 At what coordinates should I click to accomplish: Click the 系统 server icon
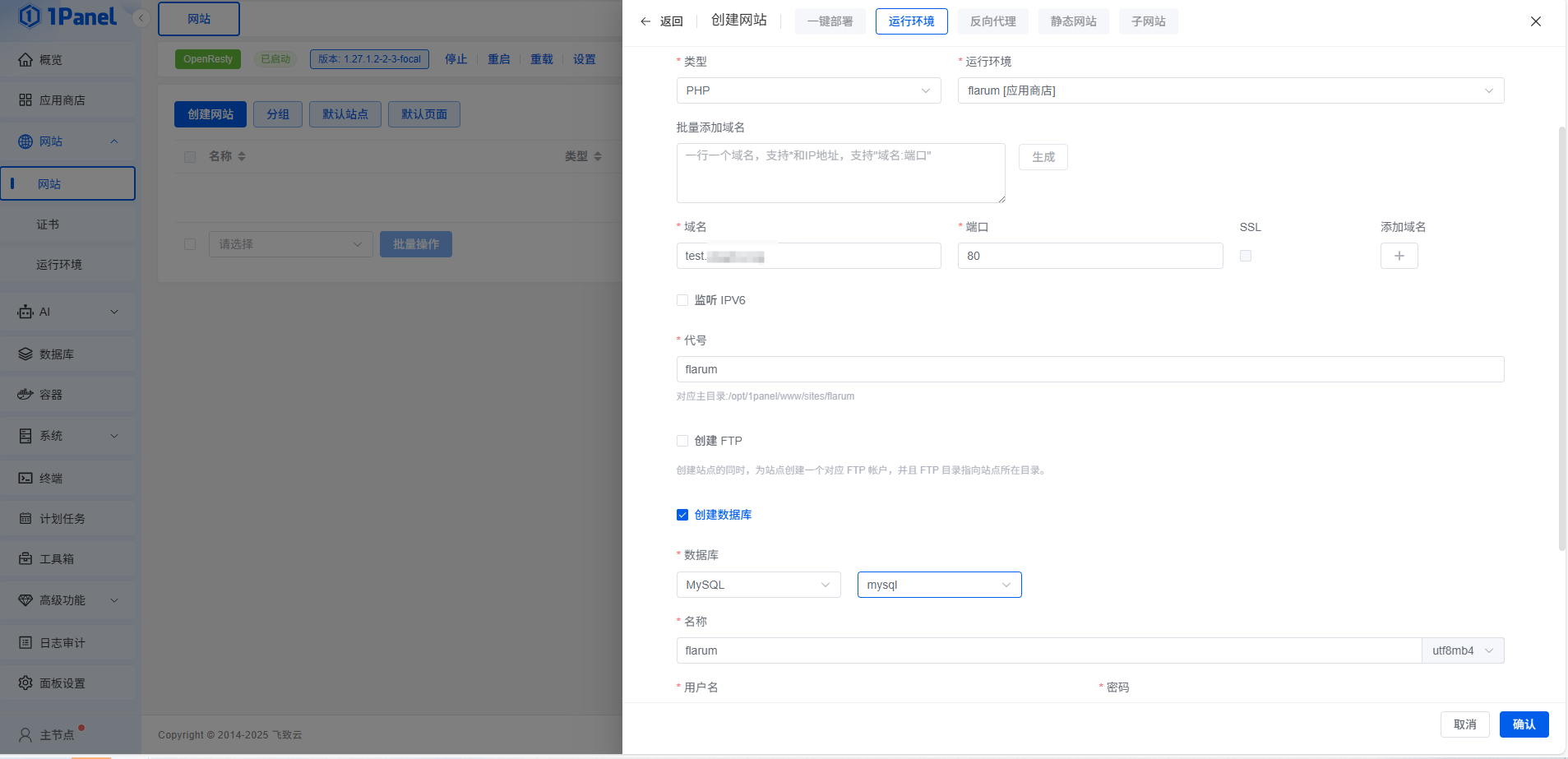coord(25,436)
